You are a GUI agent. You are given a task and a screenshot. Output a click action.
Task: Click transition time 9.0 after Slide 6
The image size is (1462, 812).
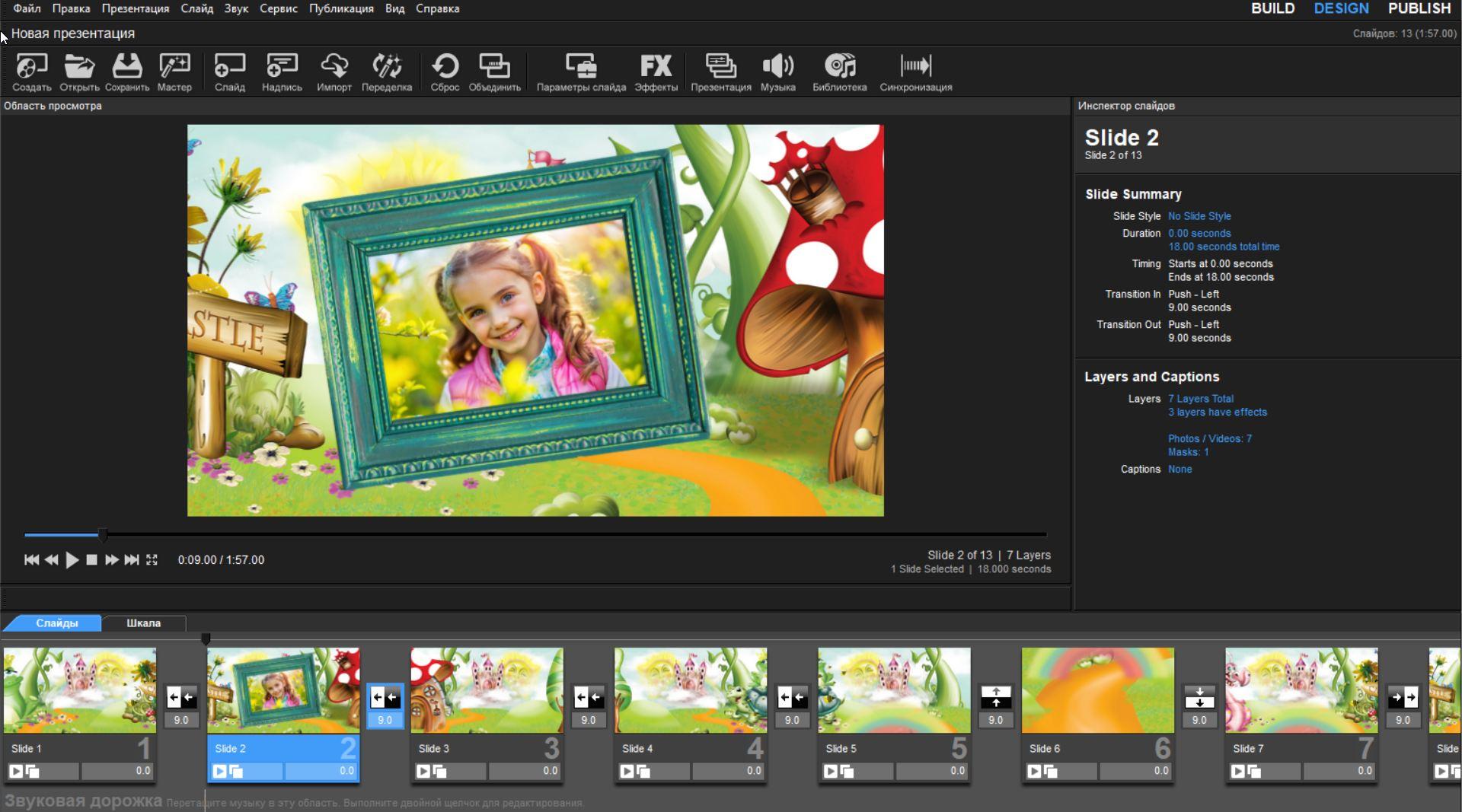pyautogui.click(x=1199, y=720)
